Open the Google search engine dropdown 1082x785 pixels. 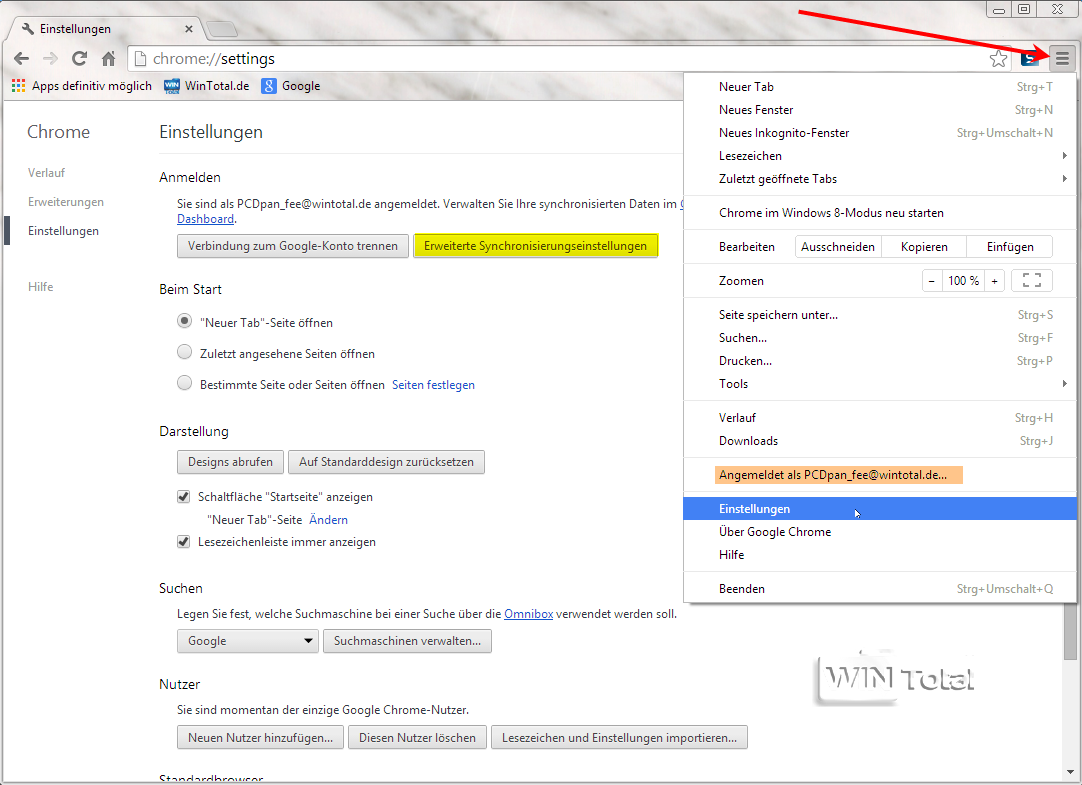click(x=248, y=641)
